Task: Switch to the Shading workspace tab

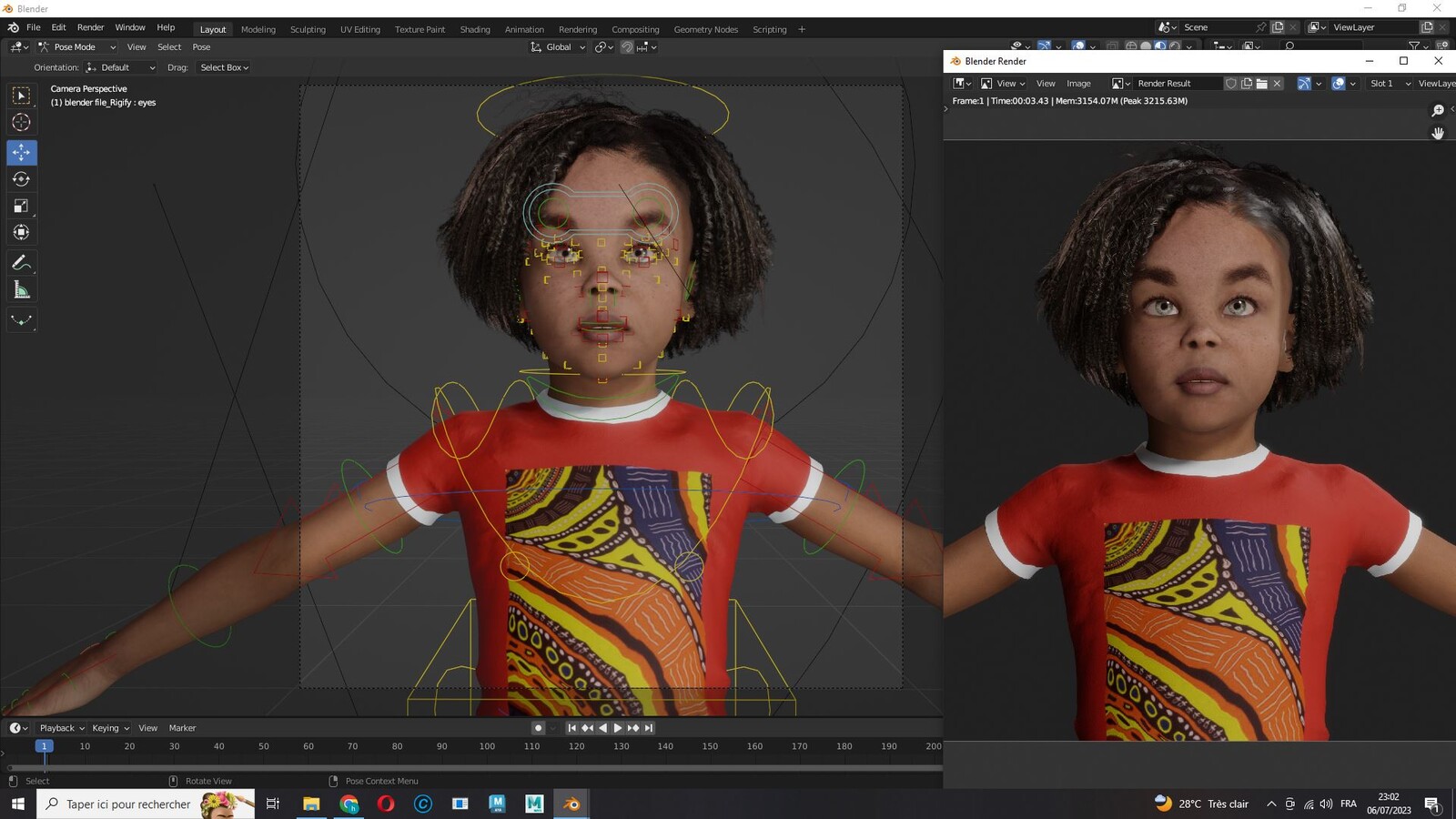Action: click(x=475, y=29)
